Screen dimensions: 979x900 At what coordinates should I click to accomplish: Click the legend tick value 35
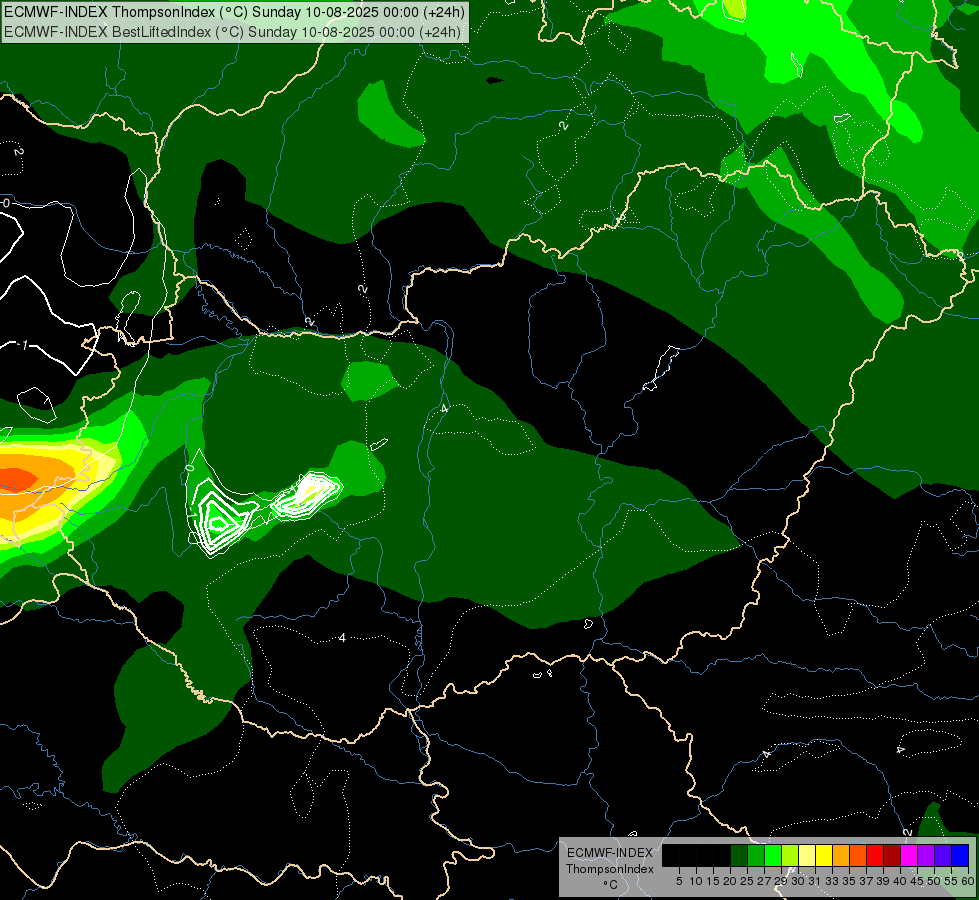click(849, 881)
